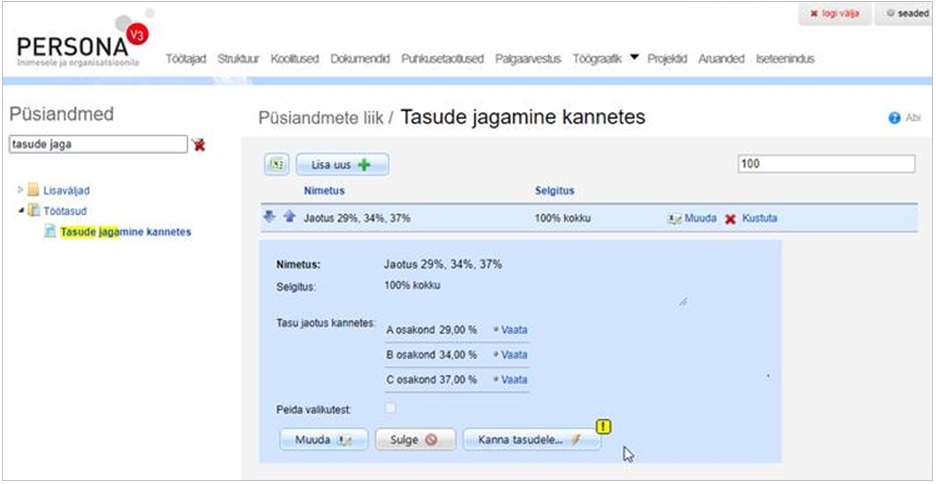
Task: Clear the search filter with red X icon
Action: pyautogui.click(x=199, y=145)
